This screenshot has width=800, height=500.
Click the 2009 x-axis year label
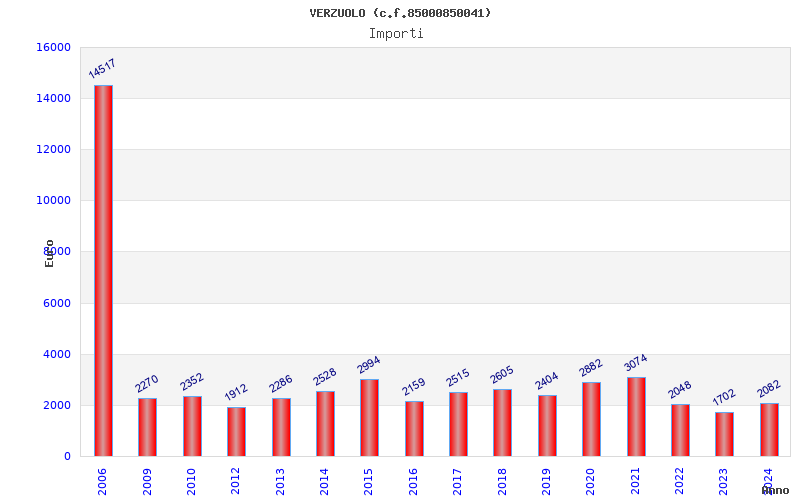(x=147, y=482)
